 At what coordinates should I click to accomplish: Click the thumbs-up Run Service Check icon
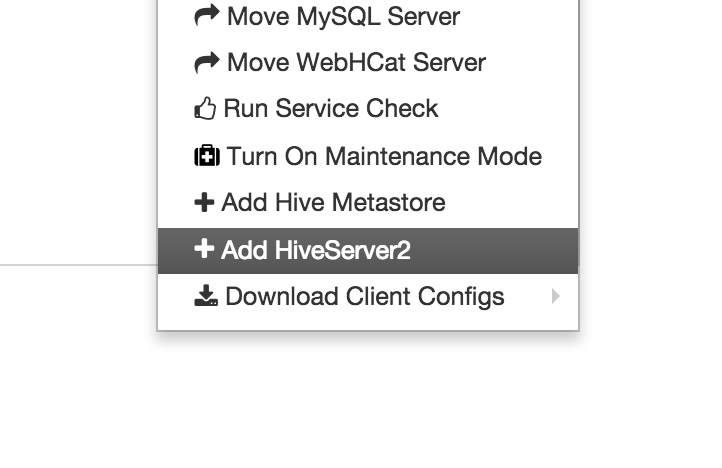point(205,108)
